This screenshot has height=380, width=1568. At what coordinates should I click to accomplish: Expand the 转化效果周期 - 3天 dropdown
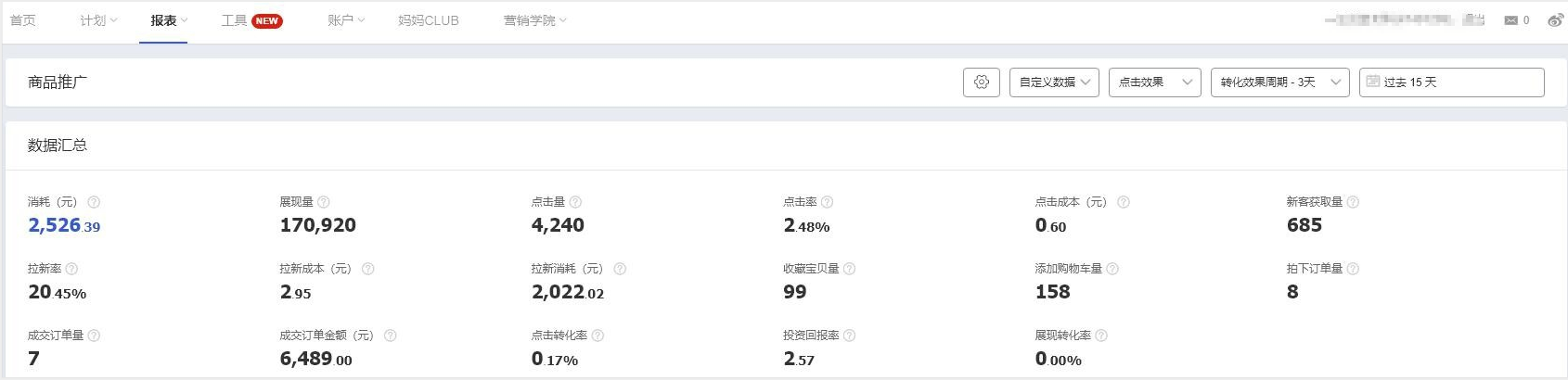[1280, 82]
